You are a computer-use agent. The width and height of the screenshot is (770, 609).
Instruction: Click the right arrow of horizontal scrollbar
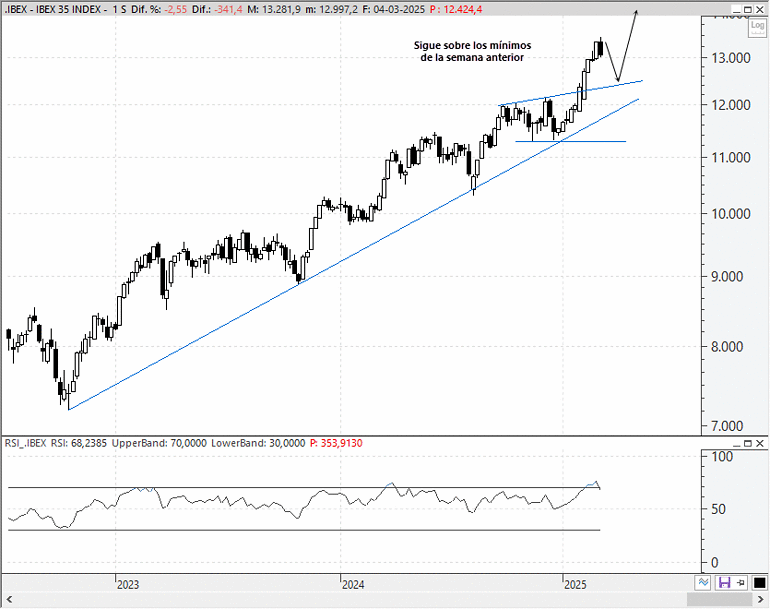tap(762, 599)
